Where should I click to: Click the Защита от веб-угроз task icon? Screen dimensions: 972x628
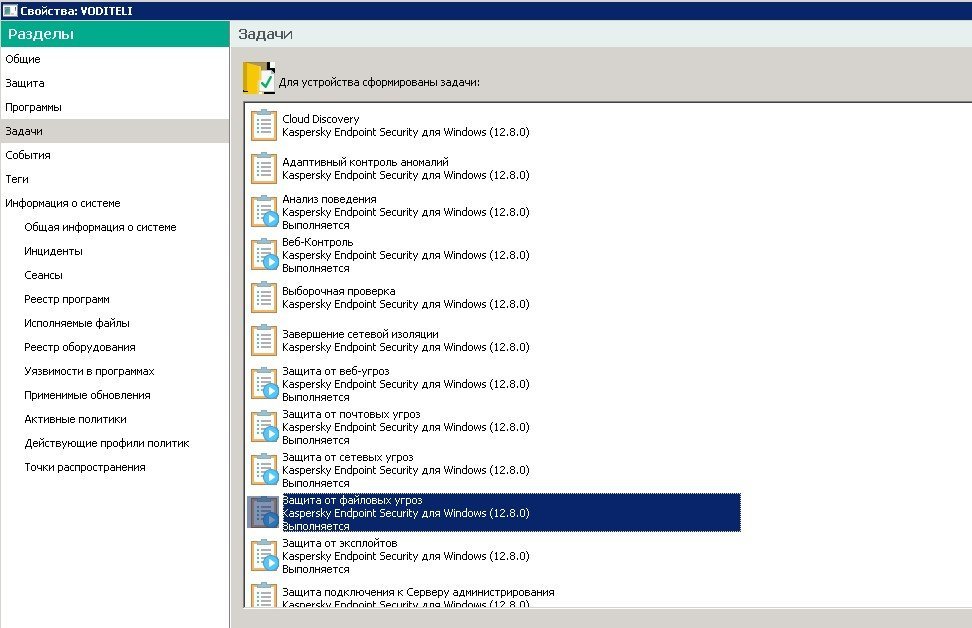pos(263,383)
